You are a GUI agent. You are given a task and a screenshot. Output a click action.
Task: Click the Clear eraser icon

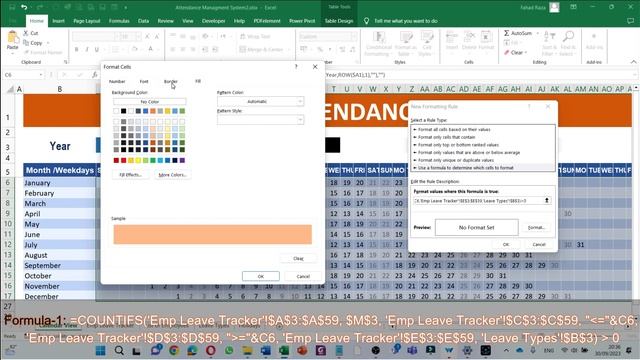pyautogui.click(x=507, y=52)
